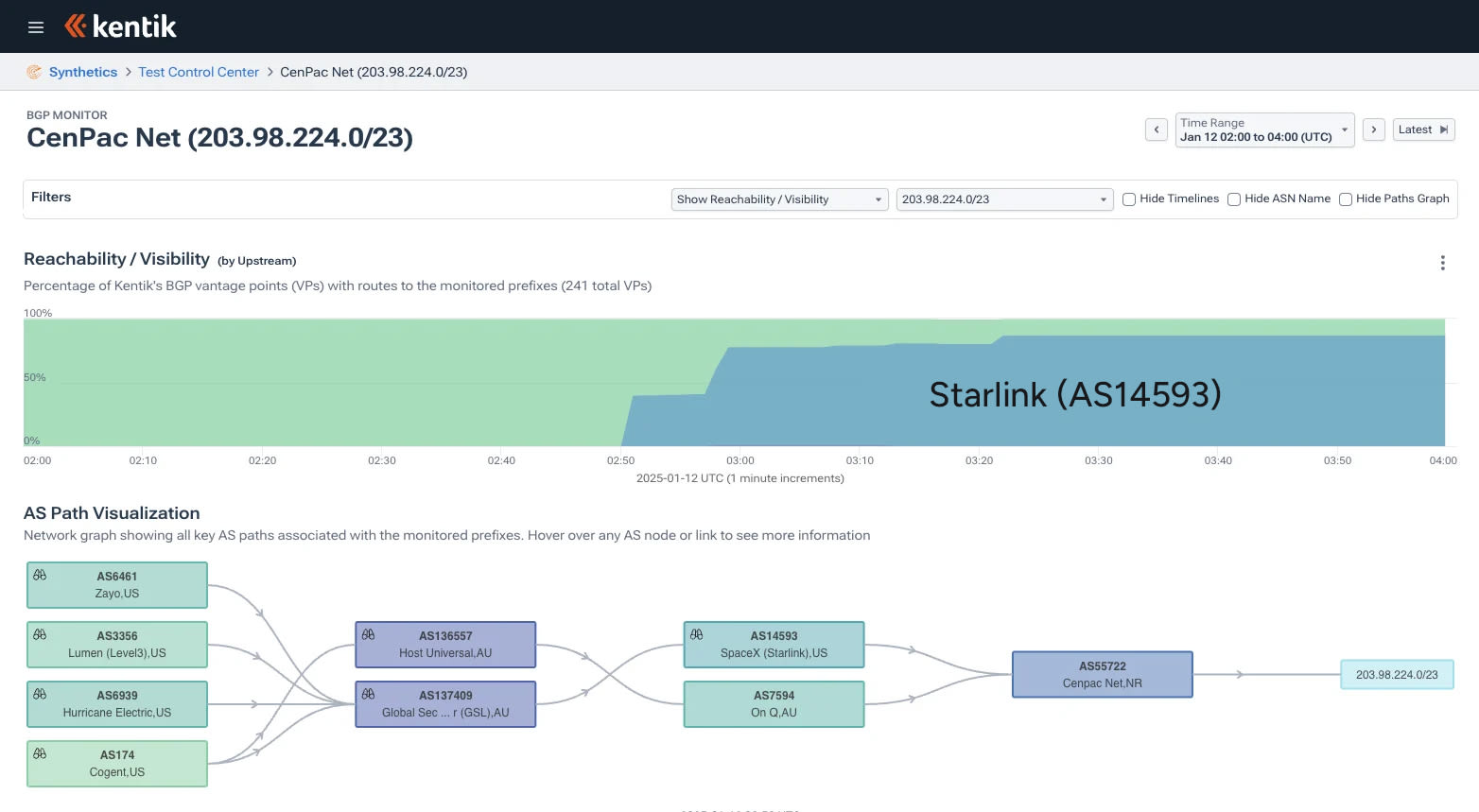Go to Synthetics breadcrumb link
Image resolution: width=1479 pixels, height=812 pixels.
83,72
